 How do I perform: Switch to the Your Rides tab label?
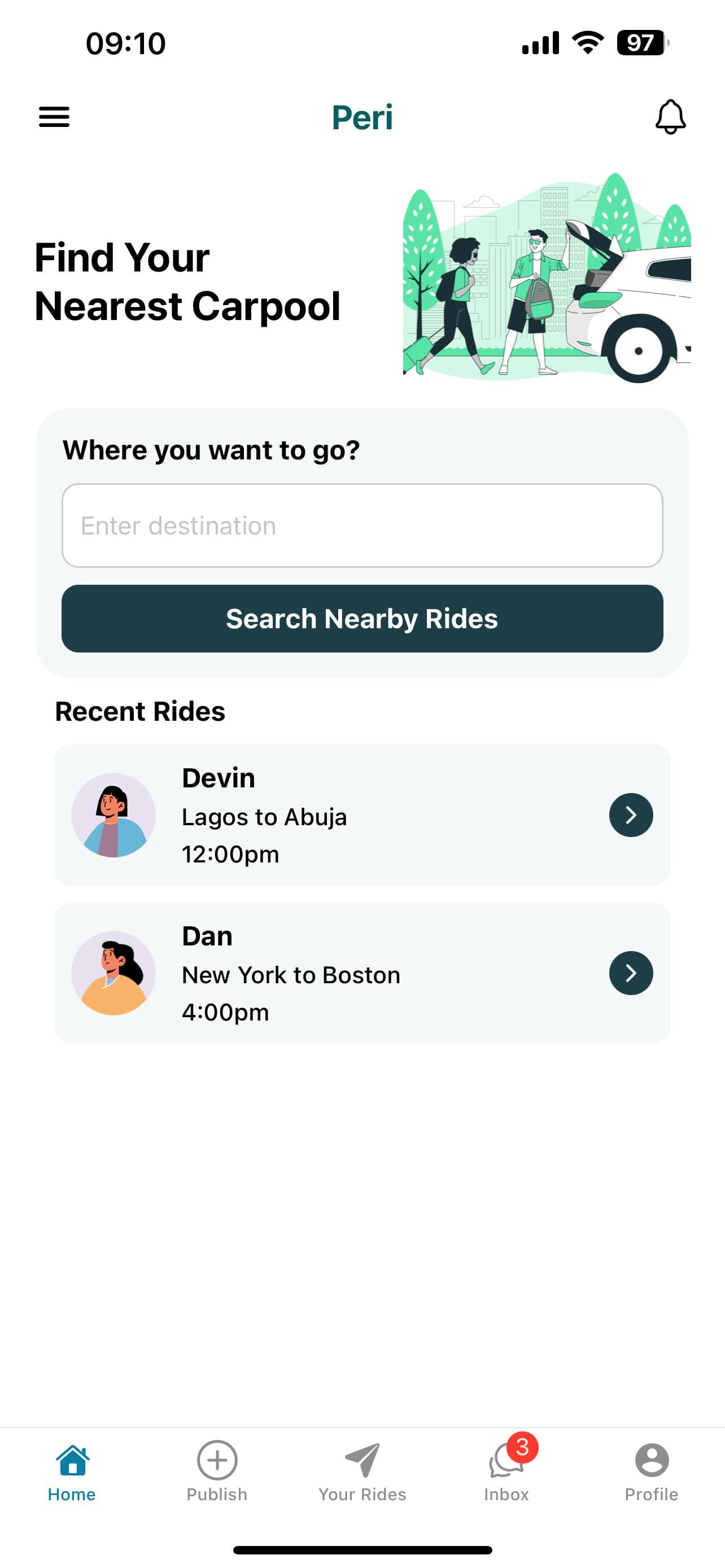point(362,1495)
